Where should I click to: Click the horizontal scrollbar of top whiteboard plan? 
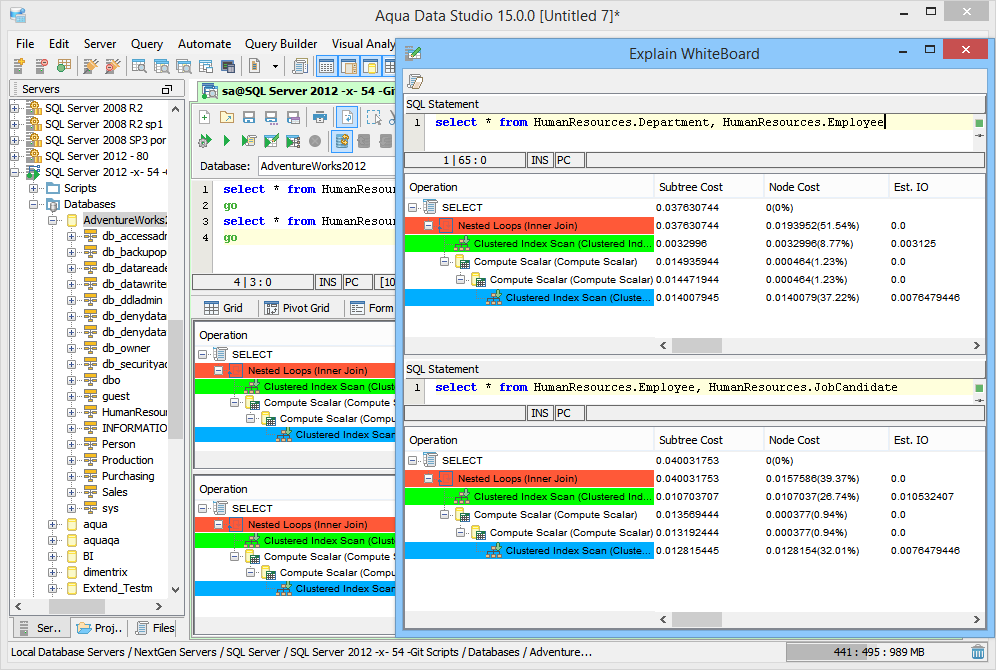[x=697, y=345]
